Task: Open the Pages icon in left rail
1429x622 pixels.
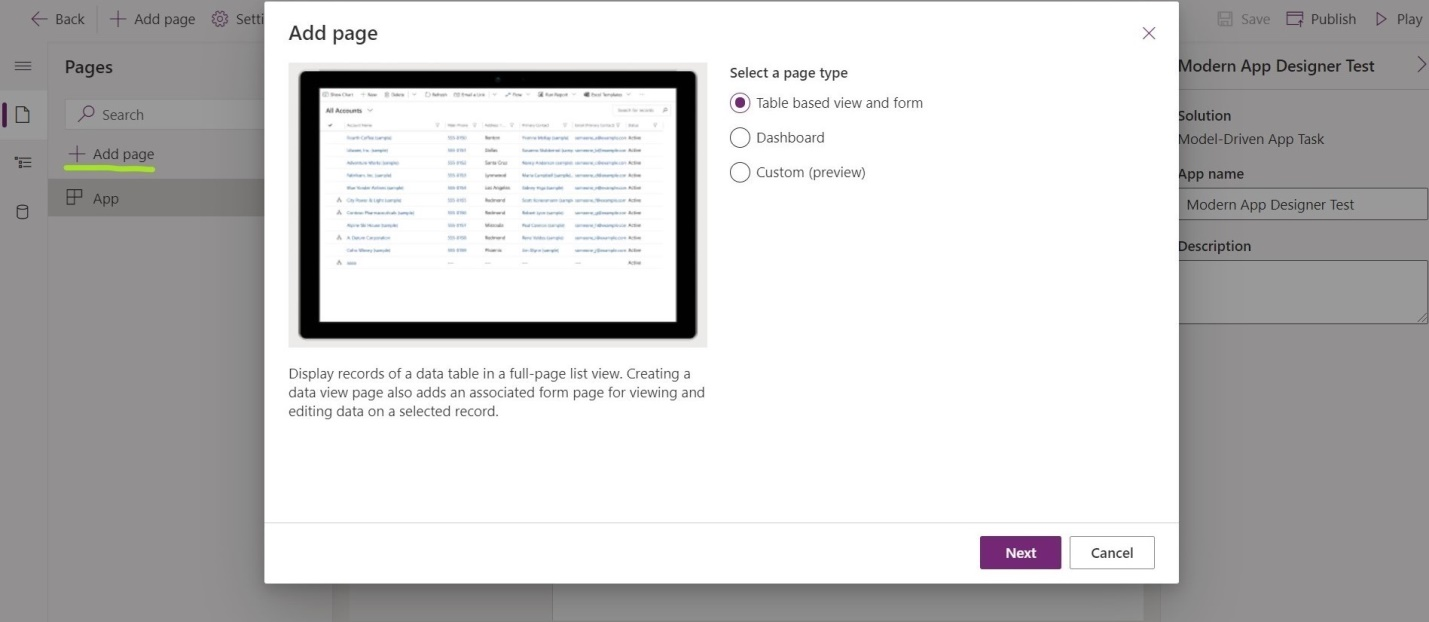Action: coord(23,115)
